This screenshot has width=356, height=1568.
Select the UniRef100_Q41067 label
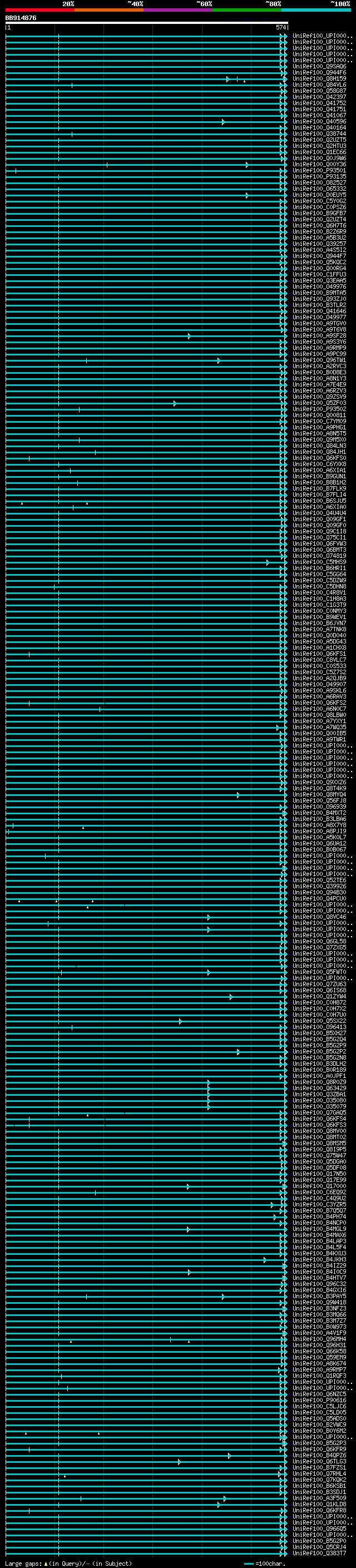coord(319,116)
